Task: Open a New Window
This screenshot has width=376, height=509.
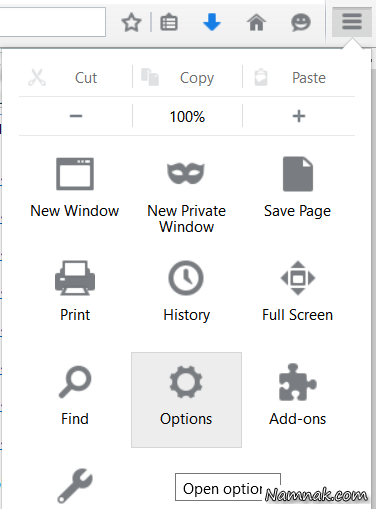Action: (75, 188)
